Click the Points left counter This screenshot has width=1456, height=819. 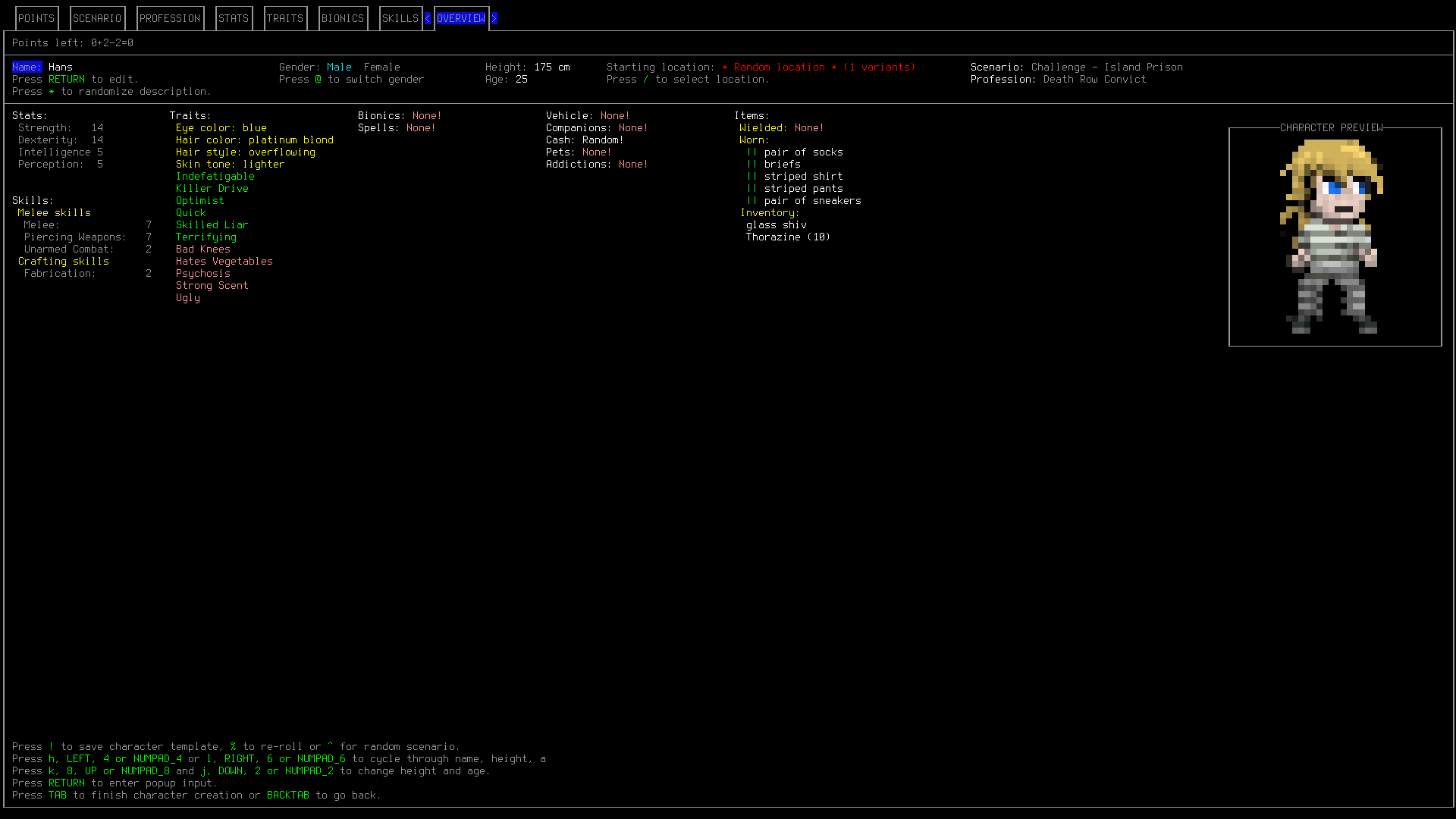point(73,42)
